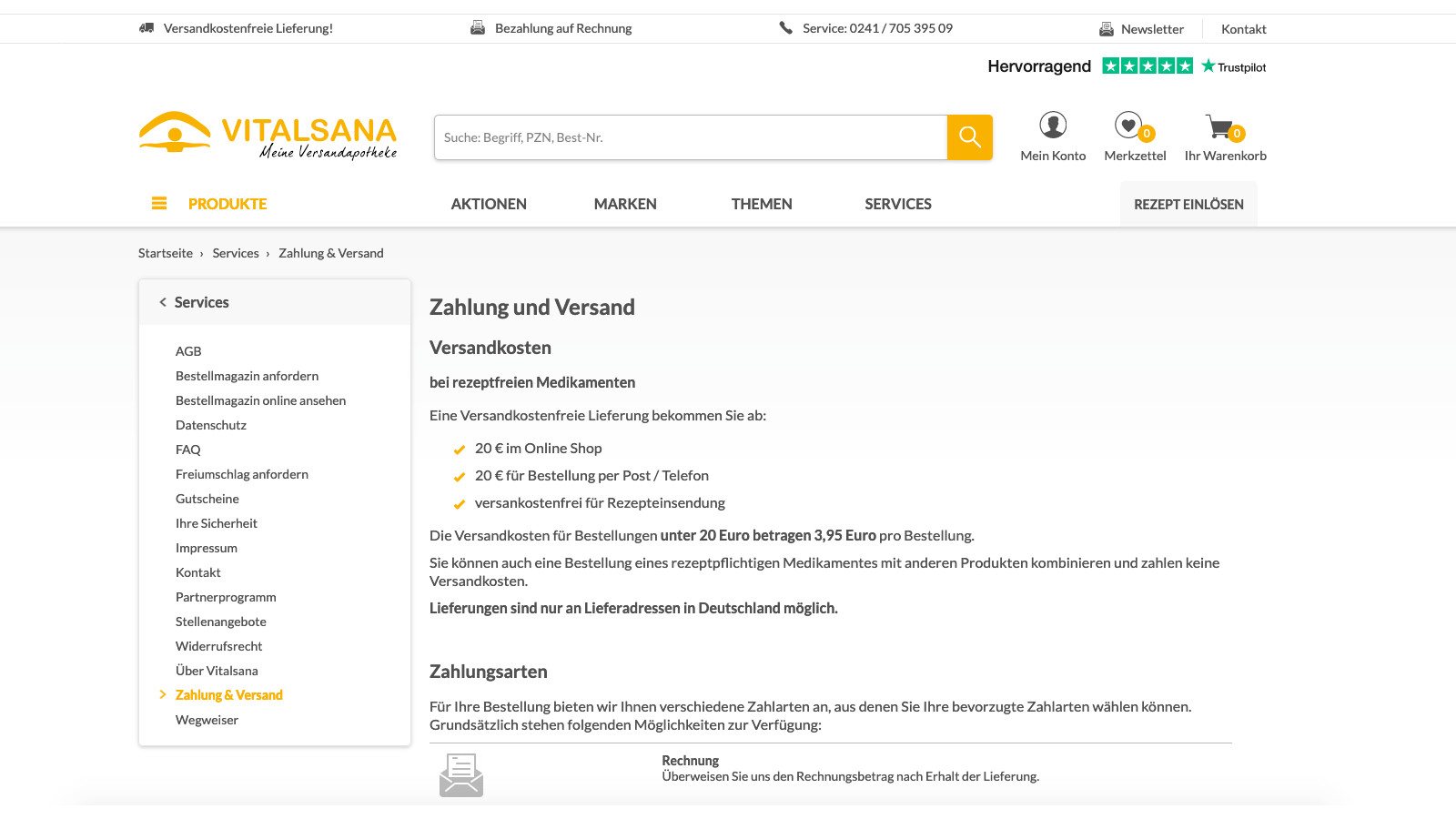Collapse the Services sidebar back chevron
Viewport: 1456px width, 819px height.
[x=163, y=302]
